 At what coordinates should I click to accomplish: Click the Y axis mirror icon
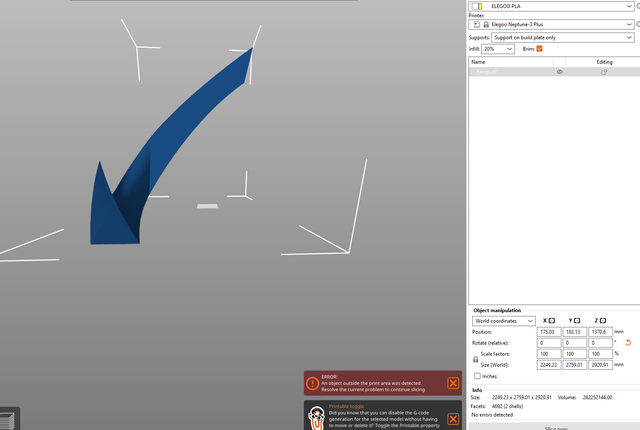[x=577, y=321]
